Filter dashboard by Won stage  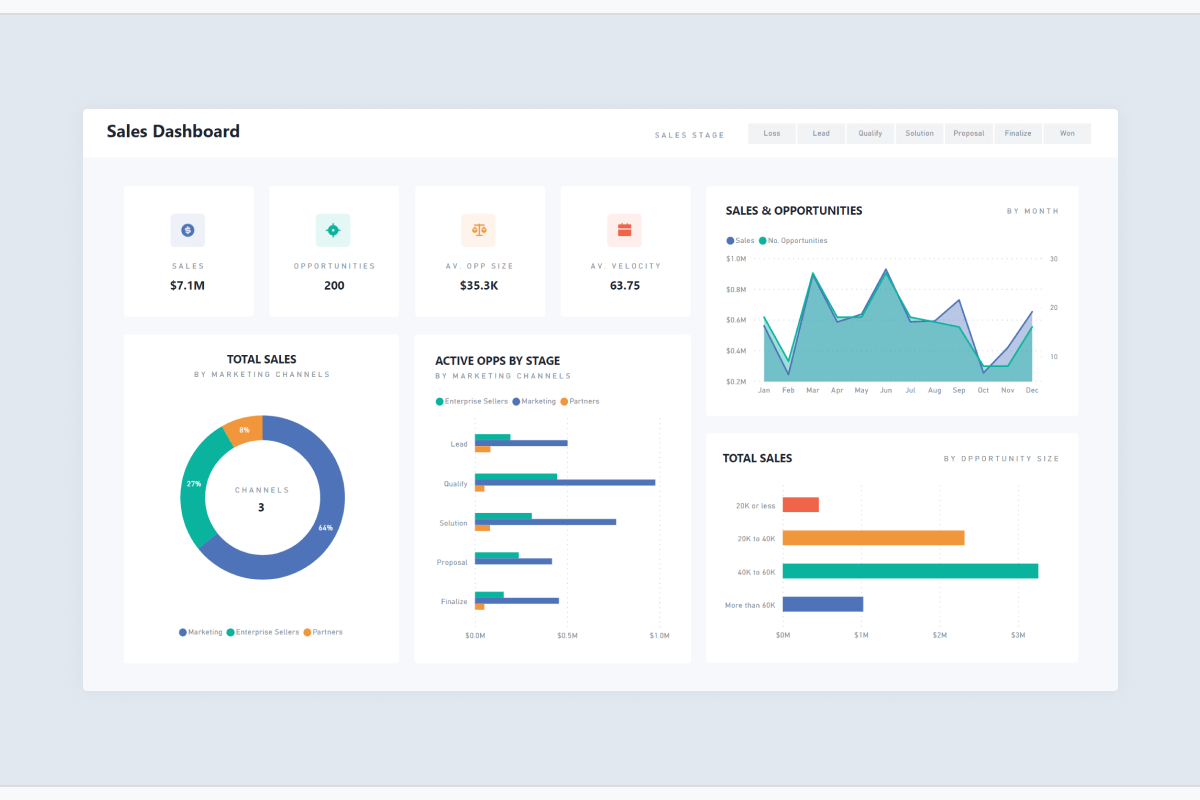pyautogui.click(x=1067, y=134)
